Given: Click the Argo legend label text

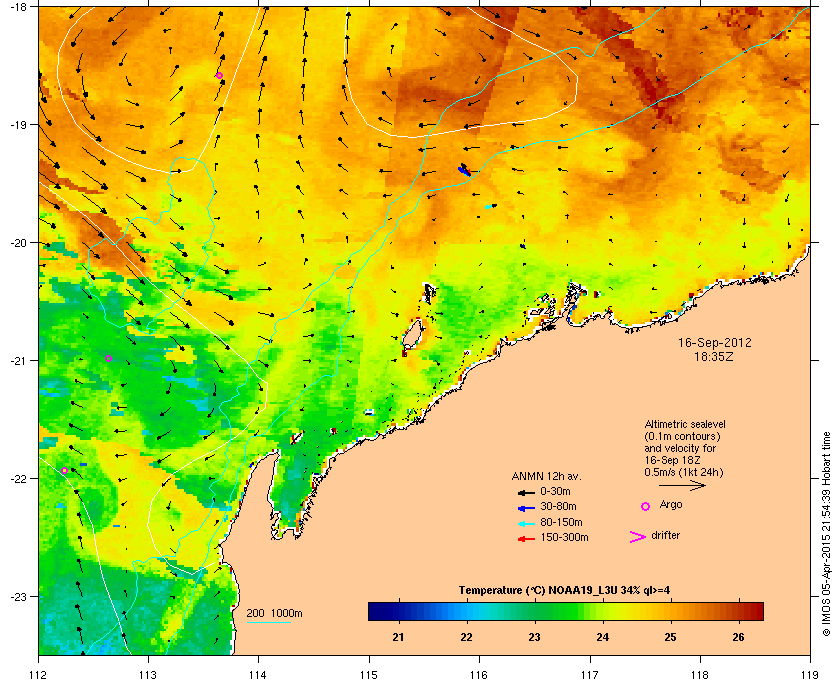Looking at the screenshot, I should (x=671, y=505).
